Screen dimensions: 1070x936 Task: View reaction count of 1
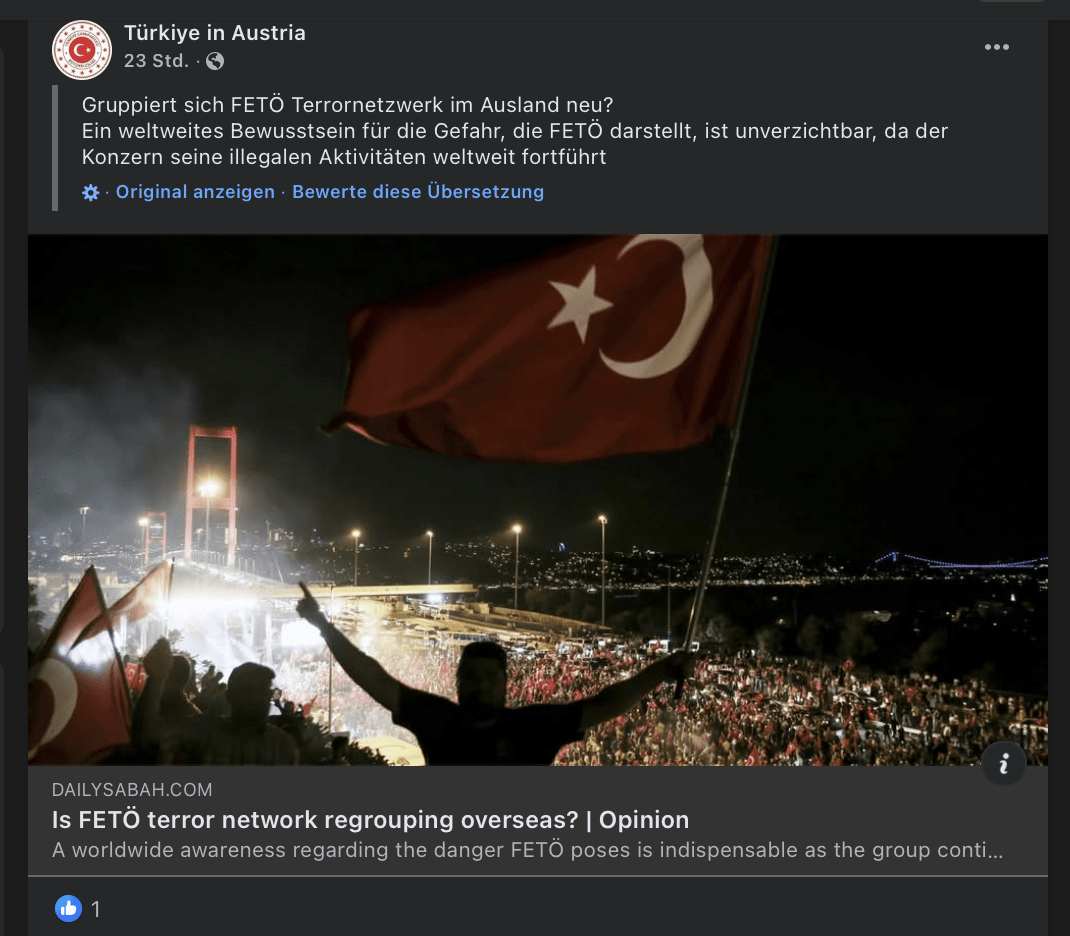(x=96, y=909)
